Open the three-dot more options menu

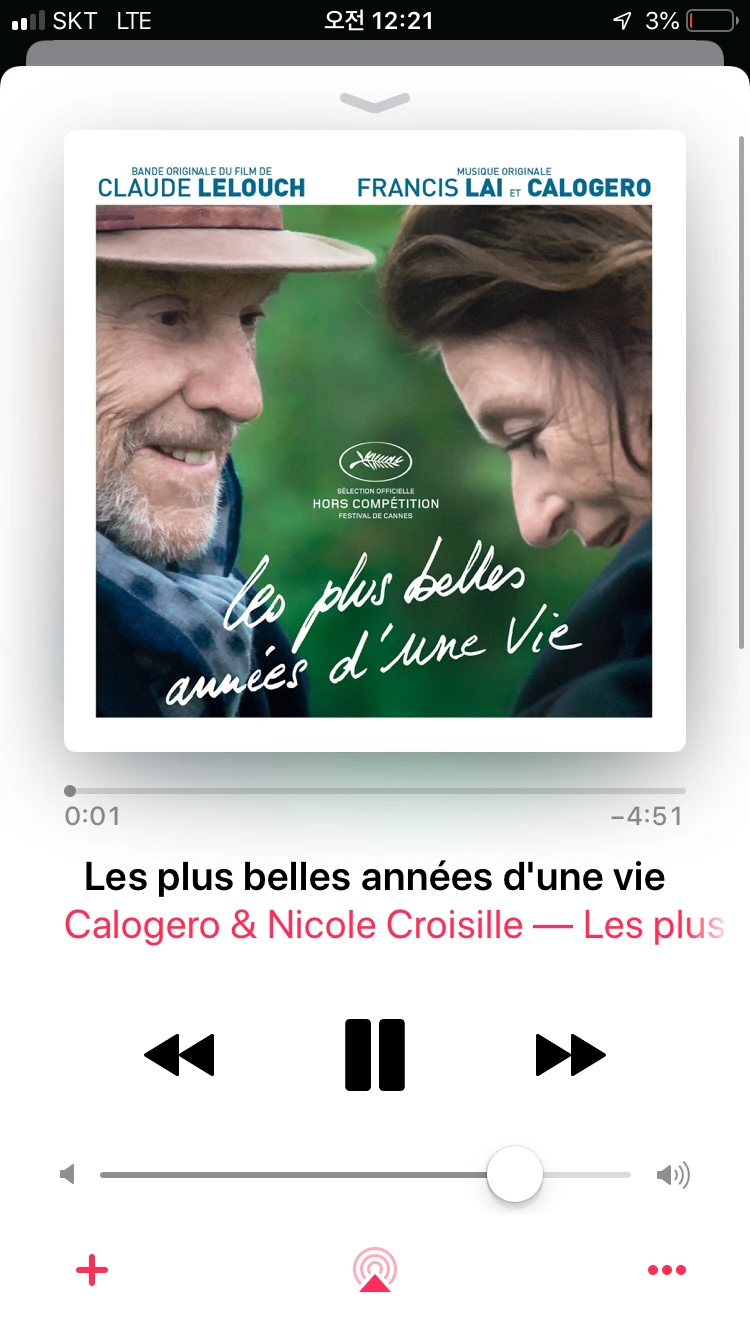(667, 1271)
